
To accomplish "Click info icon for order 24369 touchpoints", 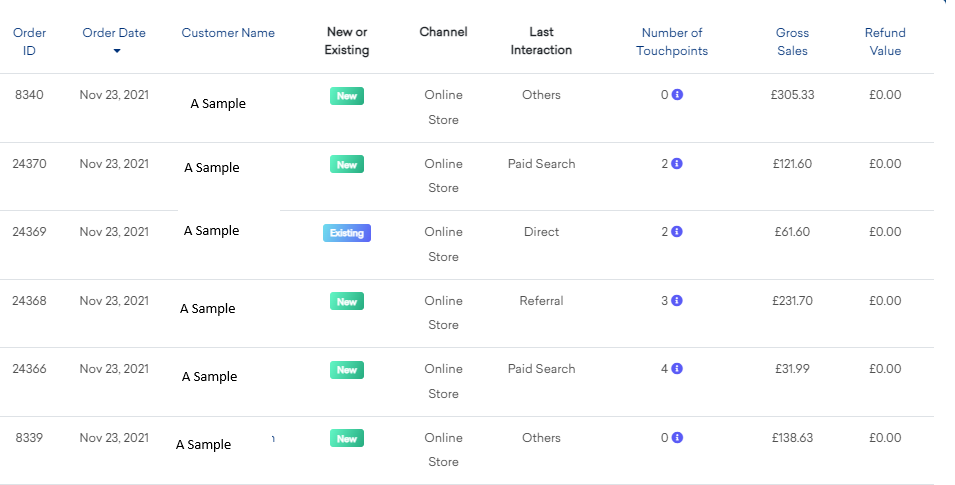I will (677, 232).
